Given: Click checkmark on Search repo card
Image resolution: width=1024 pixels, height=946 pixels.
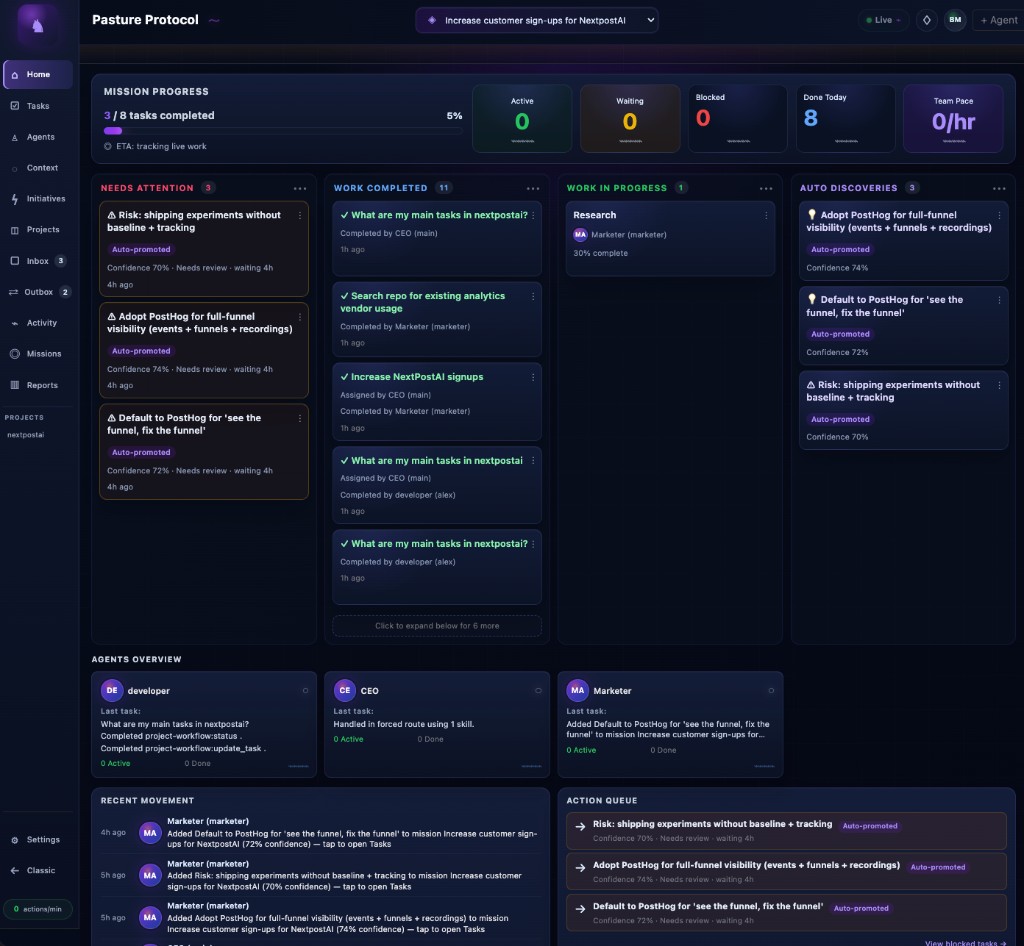Looking at the screenshot, I should point(344,296).
